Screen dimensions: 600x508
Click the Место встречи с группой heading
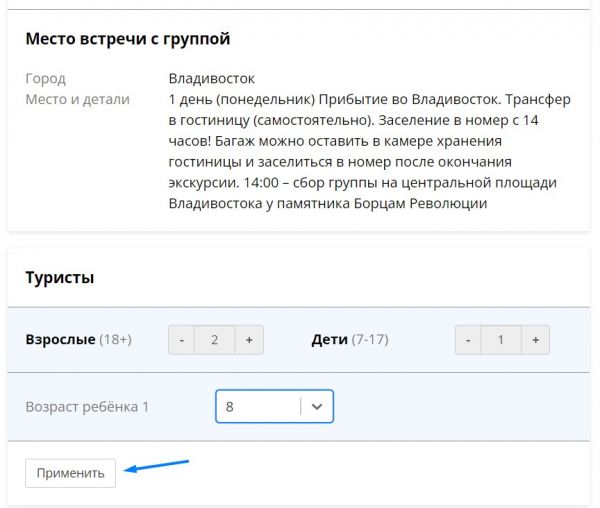(x=128, y=39)
